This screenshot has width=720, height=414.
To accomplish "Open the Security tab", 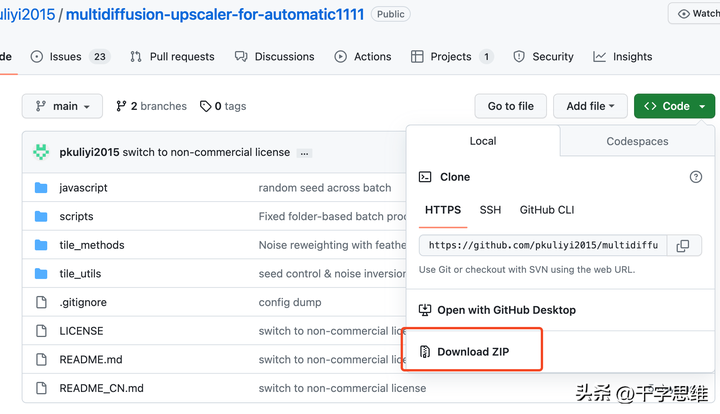I will [543, 56].
